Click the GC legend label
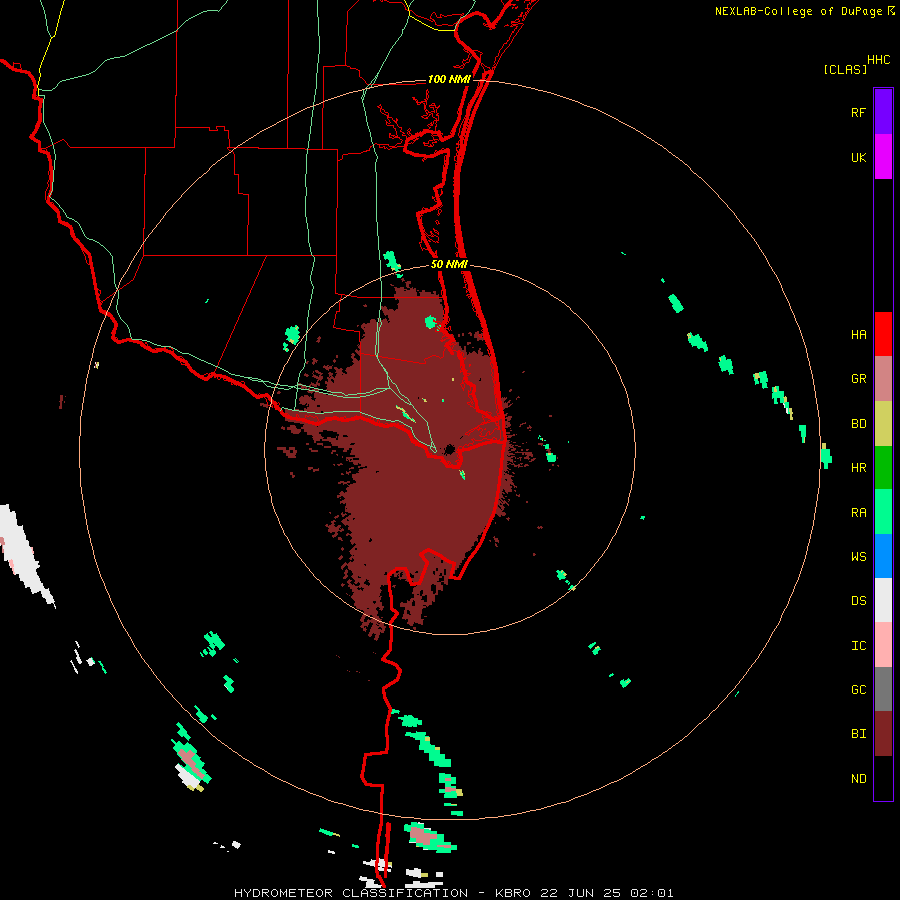This screenshot has width=900, height=900. pos(858,689)
